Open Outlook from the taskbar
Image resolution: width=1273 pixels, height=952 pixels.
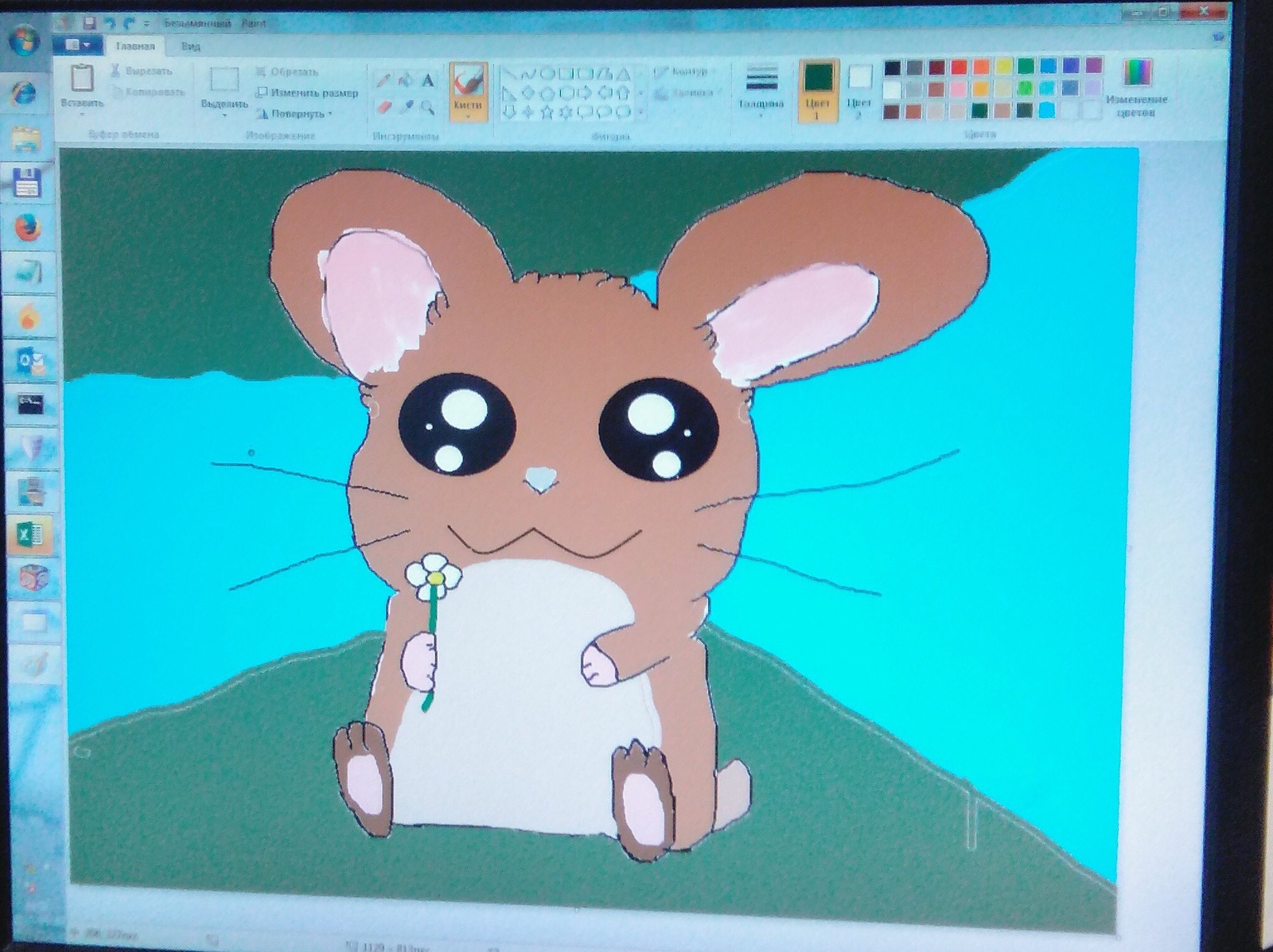tap(30, 362)
